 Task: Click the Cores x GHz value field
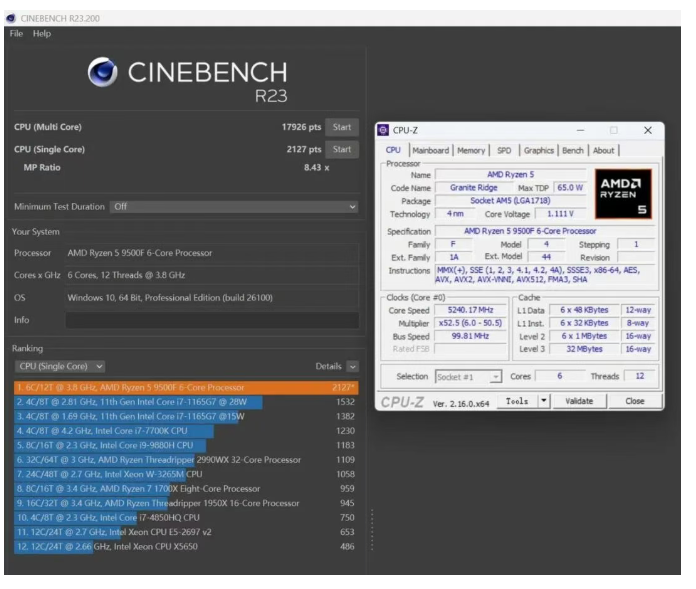(x=212, y=275)
